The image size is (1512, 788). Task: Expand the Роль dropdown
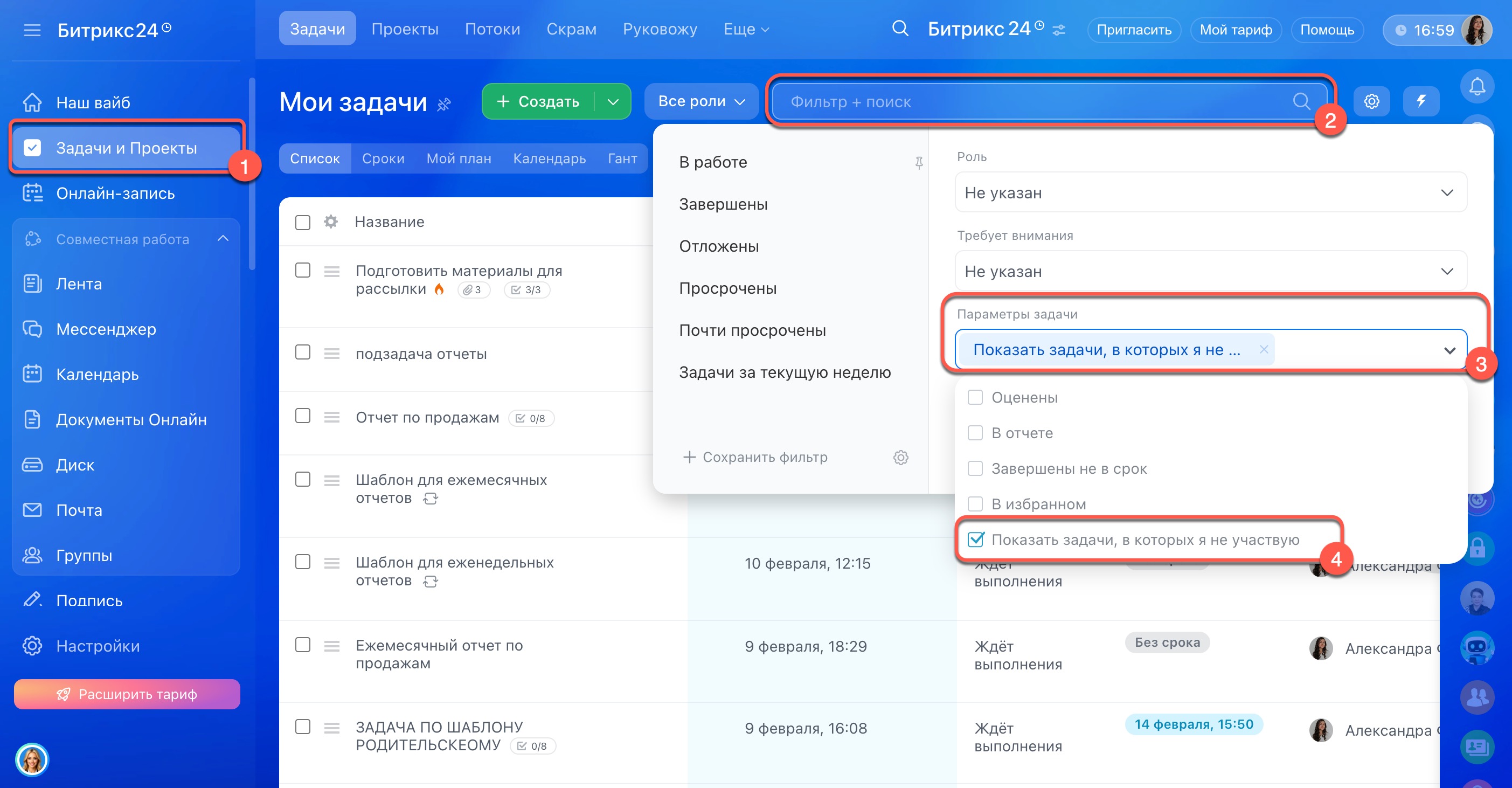pyautogui.click(x=1210, y=192)
